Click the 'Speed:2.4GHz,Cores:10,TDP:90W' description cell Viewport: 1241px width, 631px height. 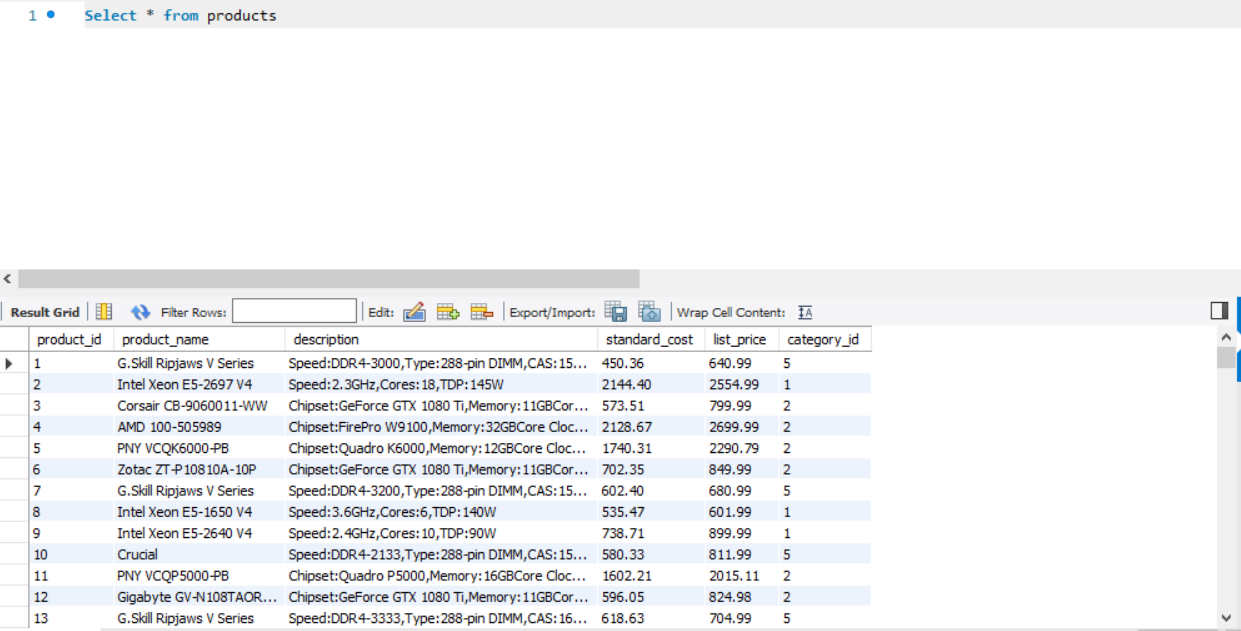441,533
